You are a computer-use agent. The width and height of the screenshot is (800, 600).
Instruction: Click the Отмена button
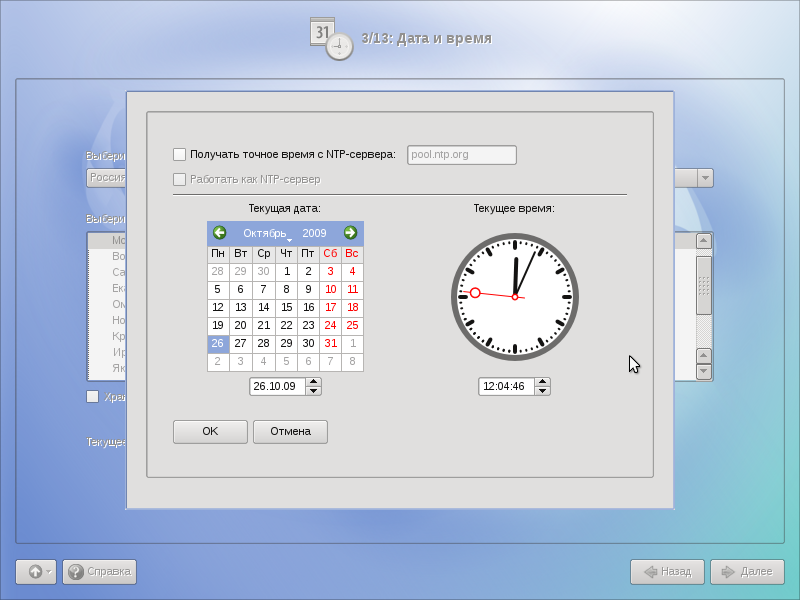tap(290, 432)
